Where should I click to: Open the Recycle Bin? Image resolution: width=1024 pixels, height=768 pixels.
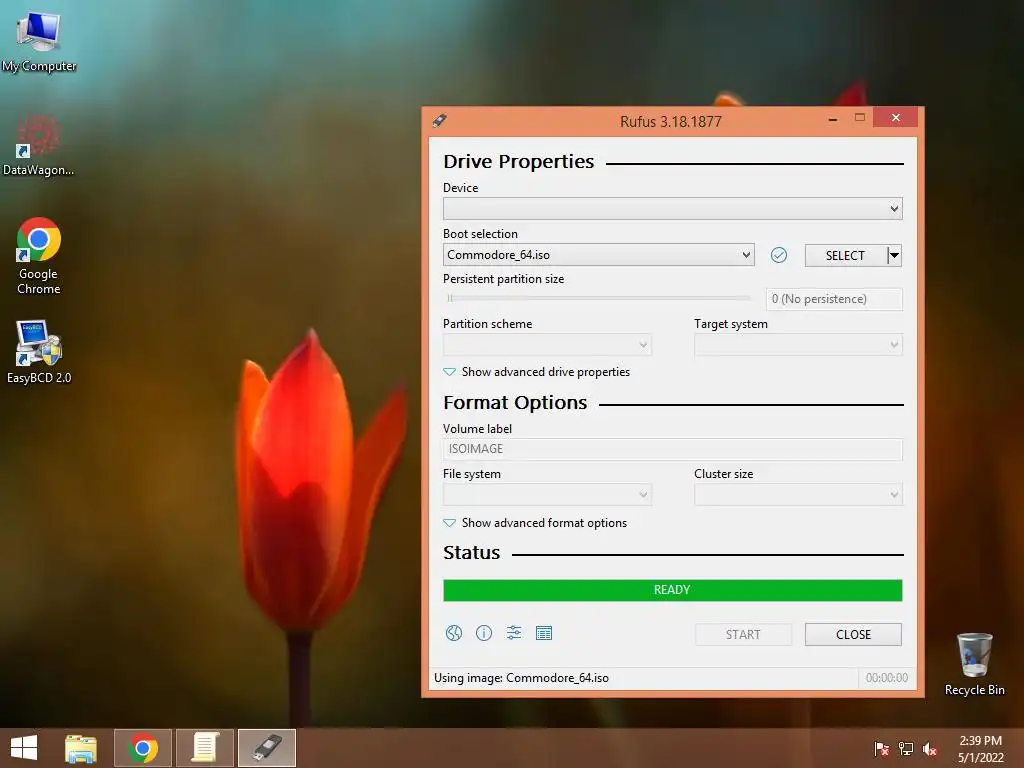click(x=974, y=664)
